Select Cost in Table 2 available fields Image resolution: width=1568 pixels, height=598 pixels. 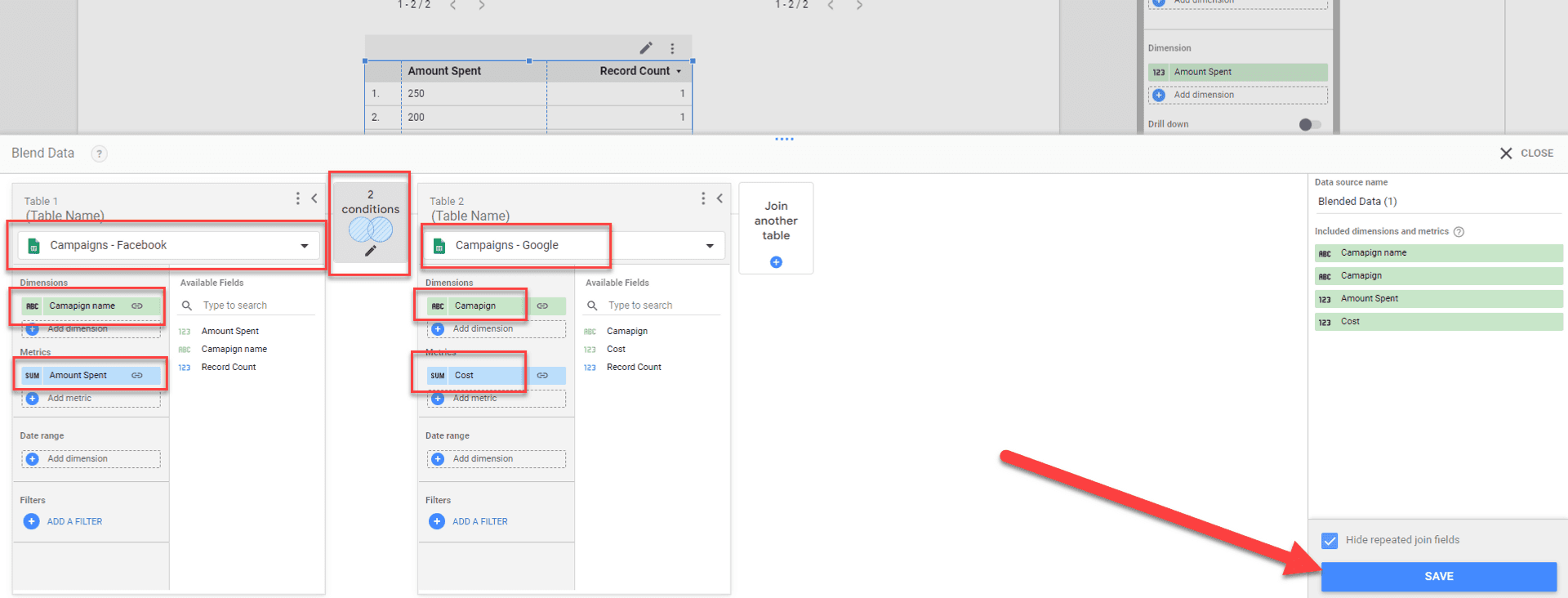click(x=617, y=350)
